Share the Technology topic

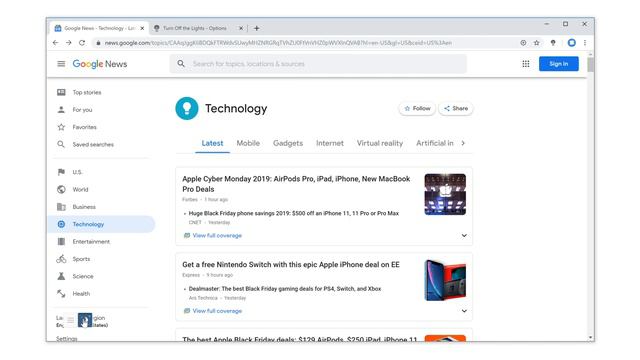point(456,109)
